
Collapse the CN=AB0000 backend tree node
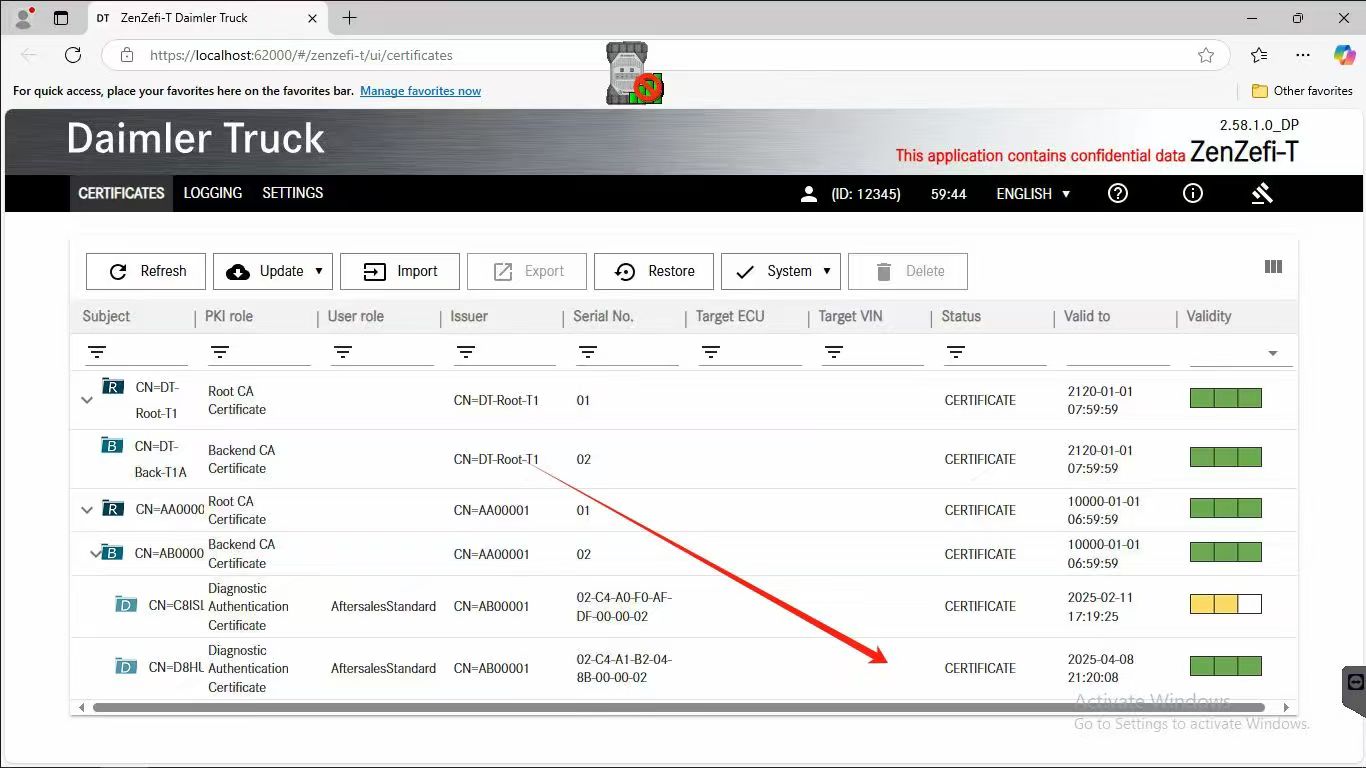[x=96, y=553]
